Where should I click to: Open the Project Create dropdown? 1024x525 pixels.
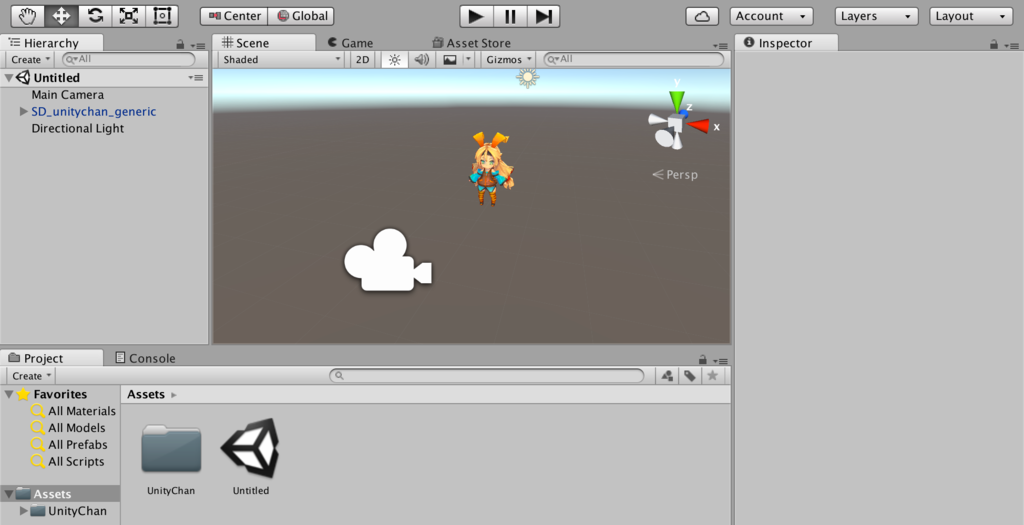click(x=31, y=376)
